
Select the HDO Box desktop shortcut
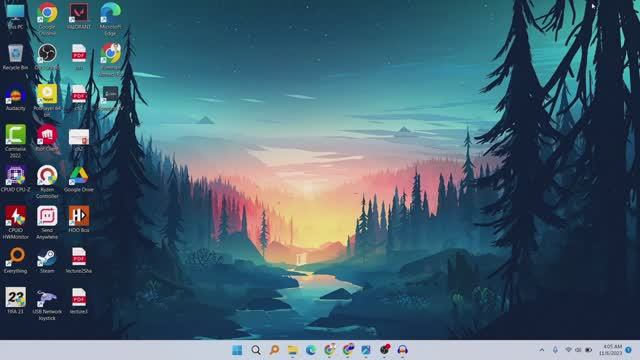(x=79, y=220)
